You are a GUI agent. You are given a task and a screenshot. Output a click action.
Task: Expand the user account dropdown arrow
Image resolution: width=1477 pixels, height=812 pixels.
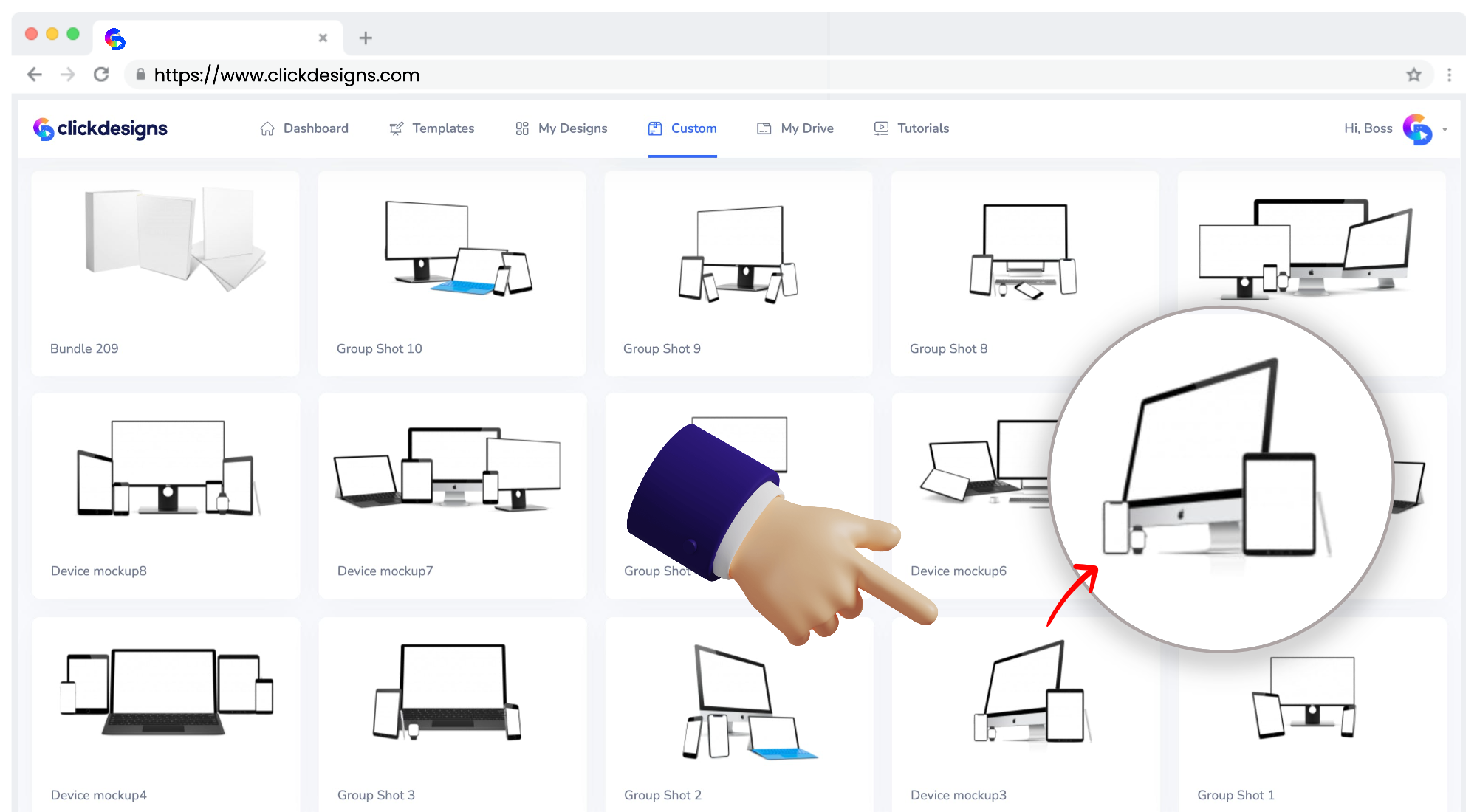(x=1445, y=129)
